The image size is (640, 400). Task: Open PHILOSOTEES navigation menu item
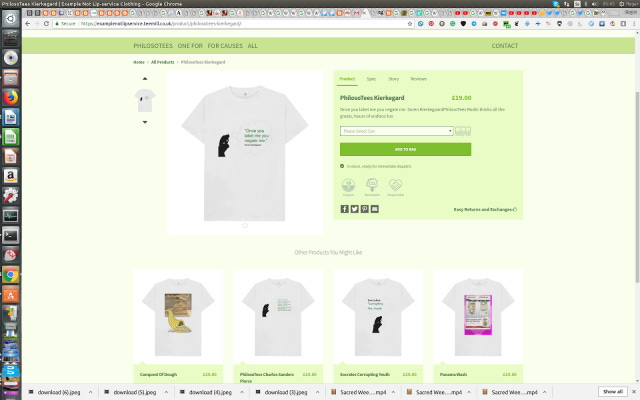click(x=153, y=46)
